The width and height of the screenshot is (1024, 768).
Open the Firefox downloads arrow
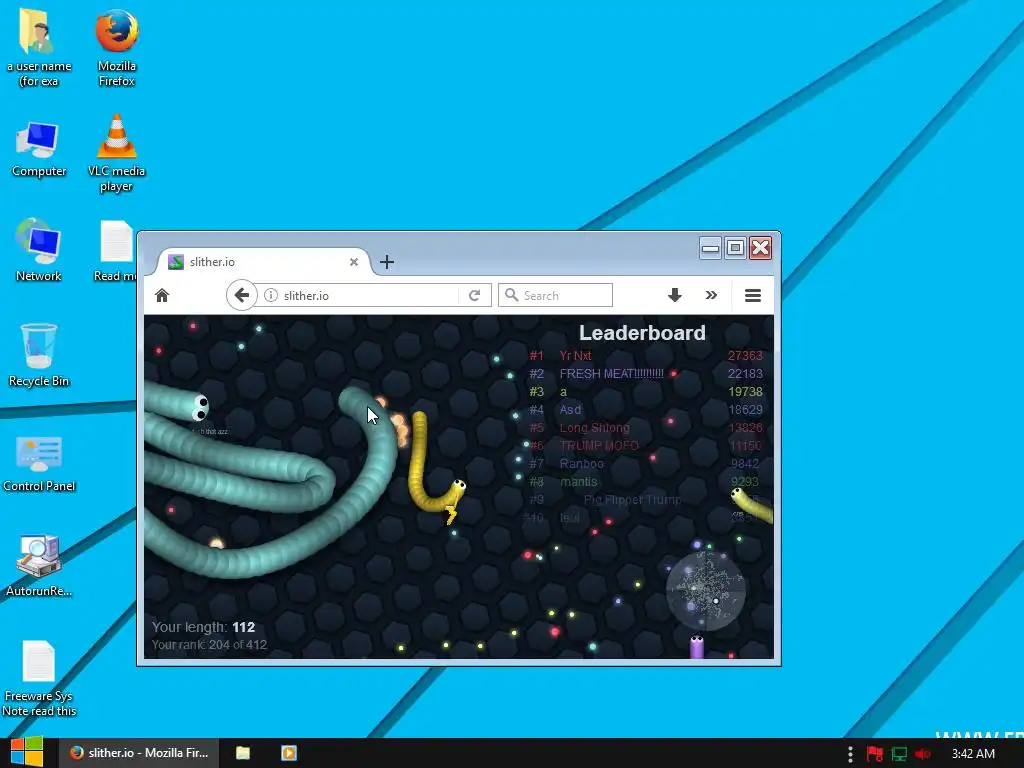coord(675,295)
